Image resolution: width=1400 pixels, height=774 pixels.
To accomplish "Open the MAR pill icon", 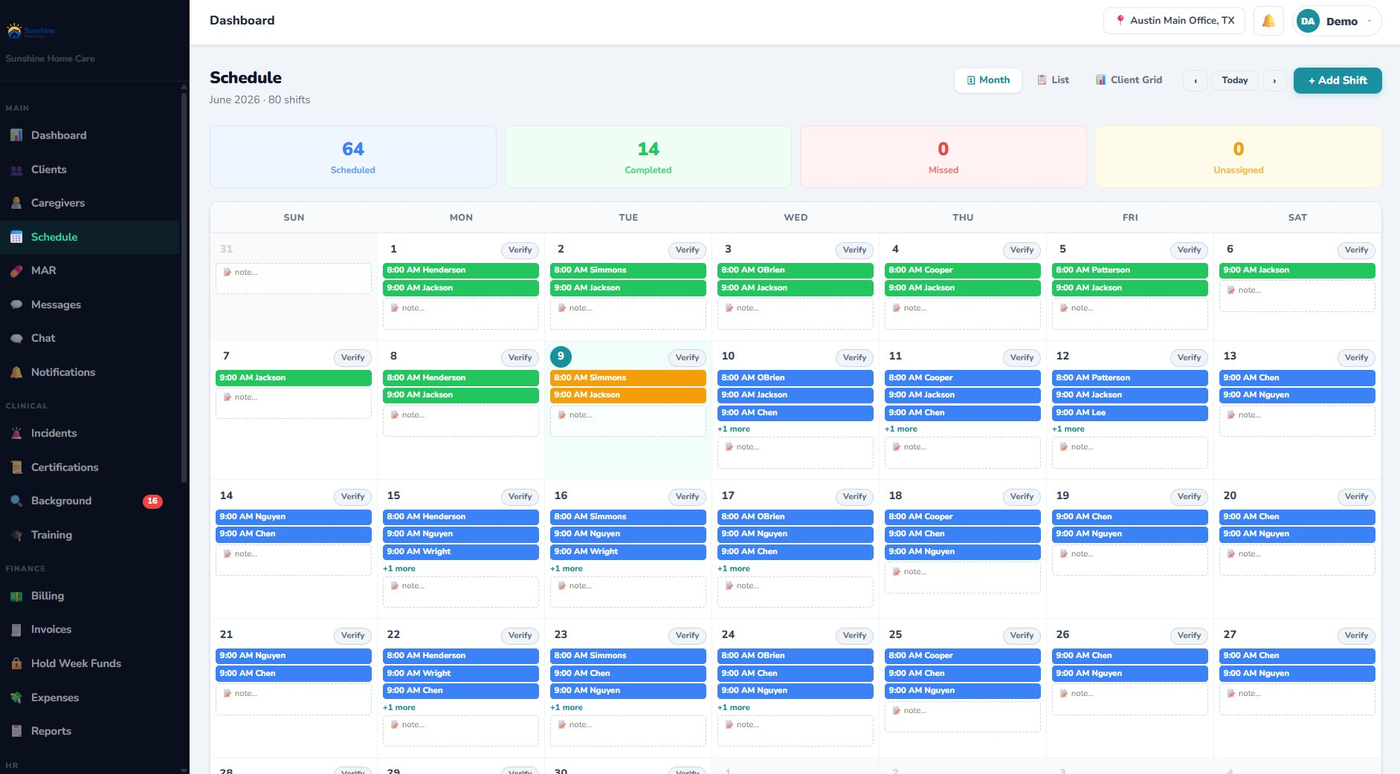I will 16,271.
